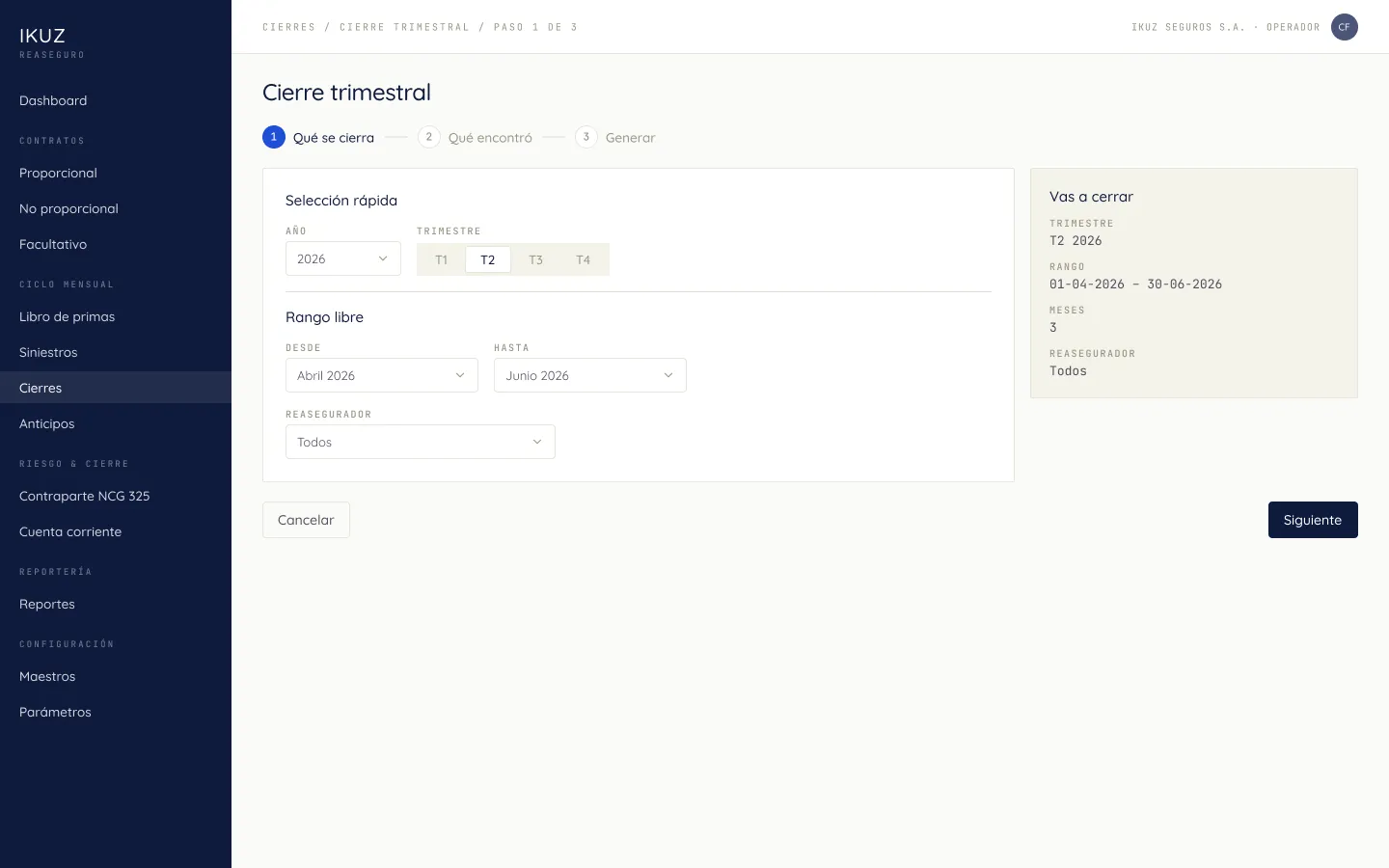The width and height of the screenshot is (1389, 868).
Task: Select quarter T3
Action: [536, 259]
